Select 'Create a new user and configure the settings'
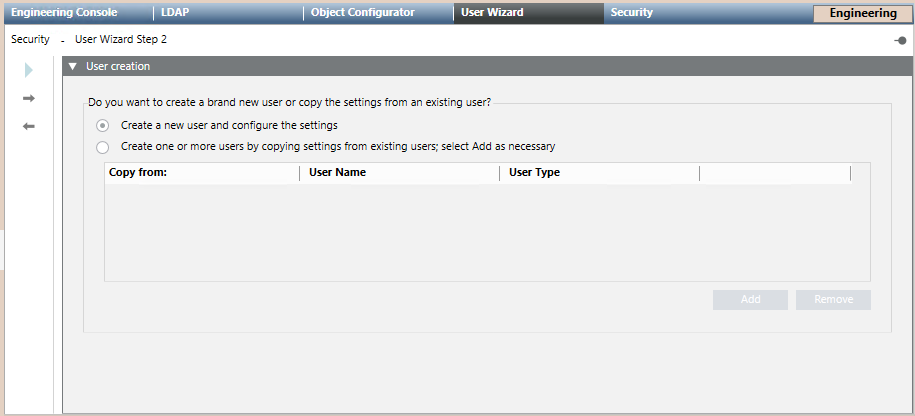 [x=103, y=126]
